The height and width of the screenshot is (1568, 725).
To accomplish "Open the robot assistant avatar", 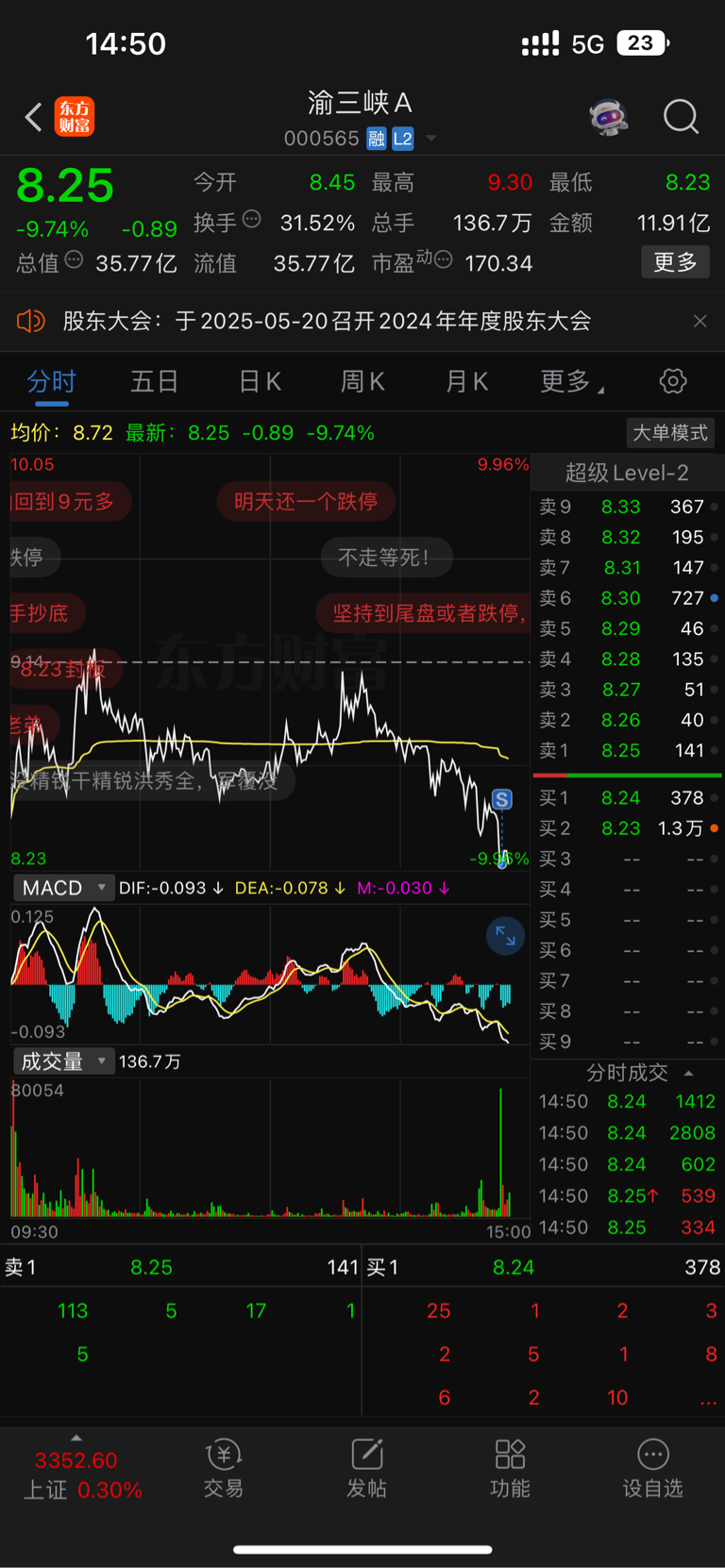I will (x=609, y=117).
